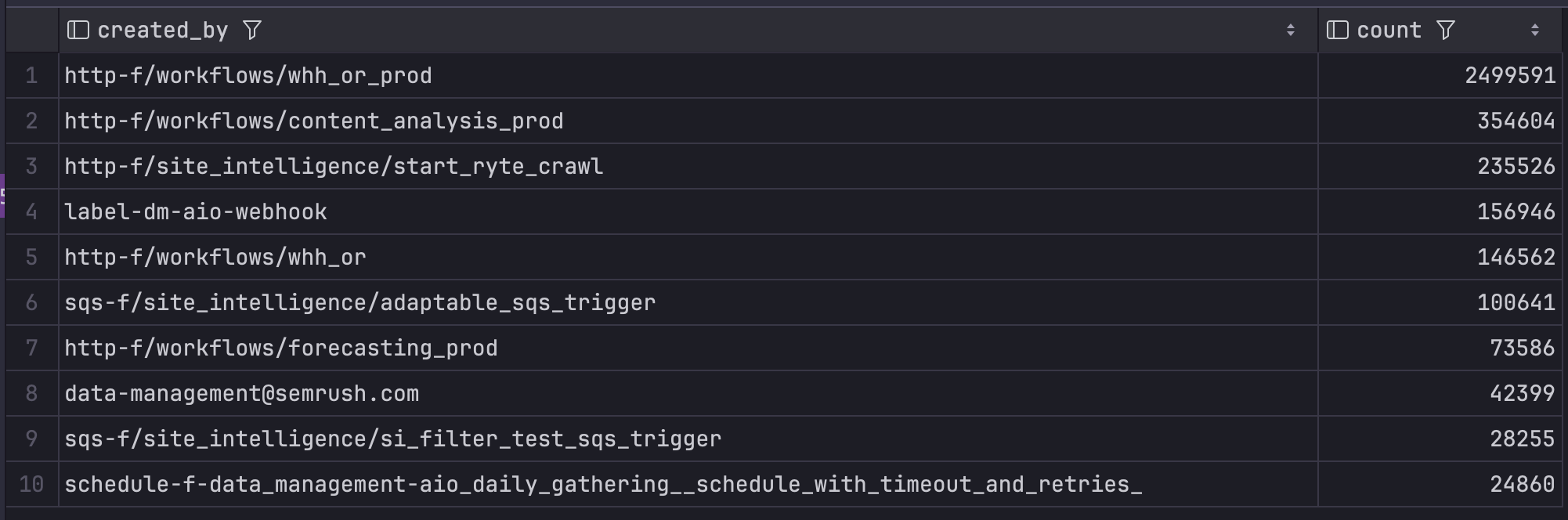This screenshot has width=1568, height=520.
Task: Click the start_ryte_crawl created_by cell
Action: pyautogui.click(x=334, y=167)
